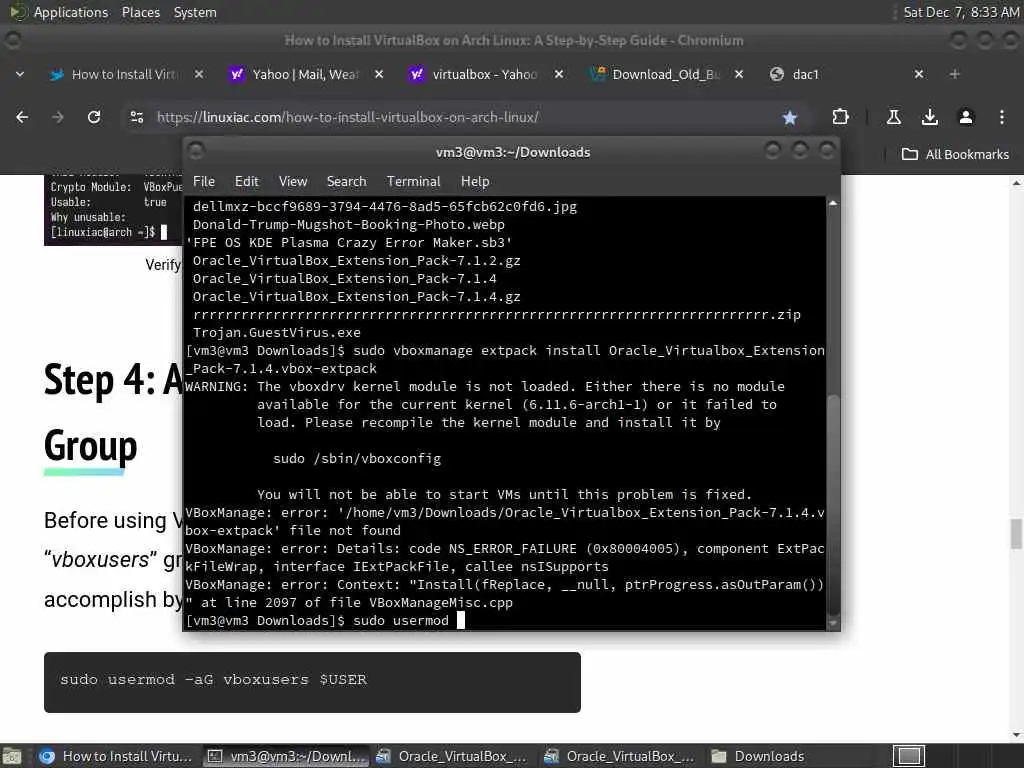Switch to first Oracle_VirtualBox taskbar item
This screenshot has height=768, width=1024.
tap(453, 756)
